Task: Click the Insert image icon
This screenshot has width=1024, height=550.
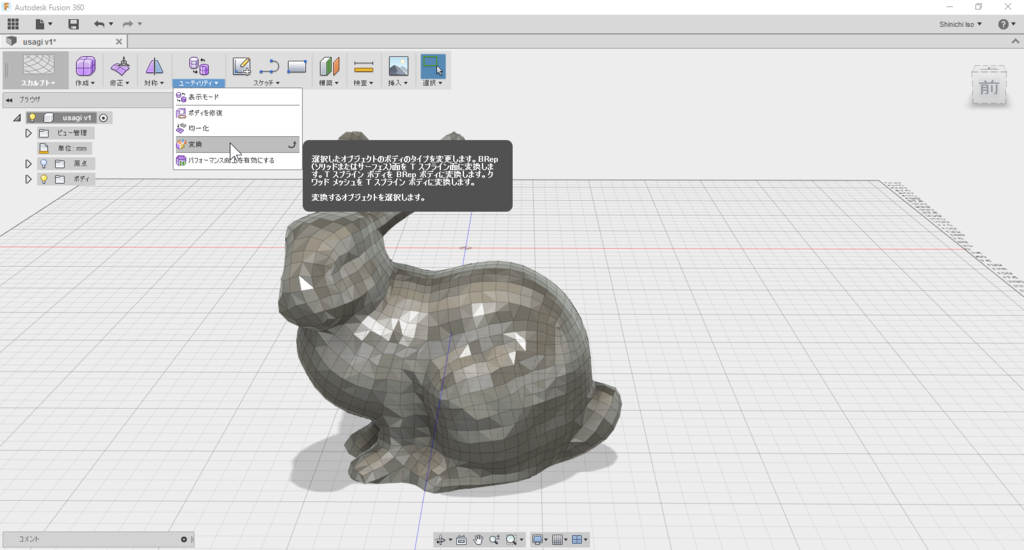Action: [398, 66]
